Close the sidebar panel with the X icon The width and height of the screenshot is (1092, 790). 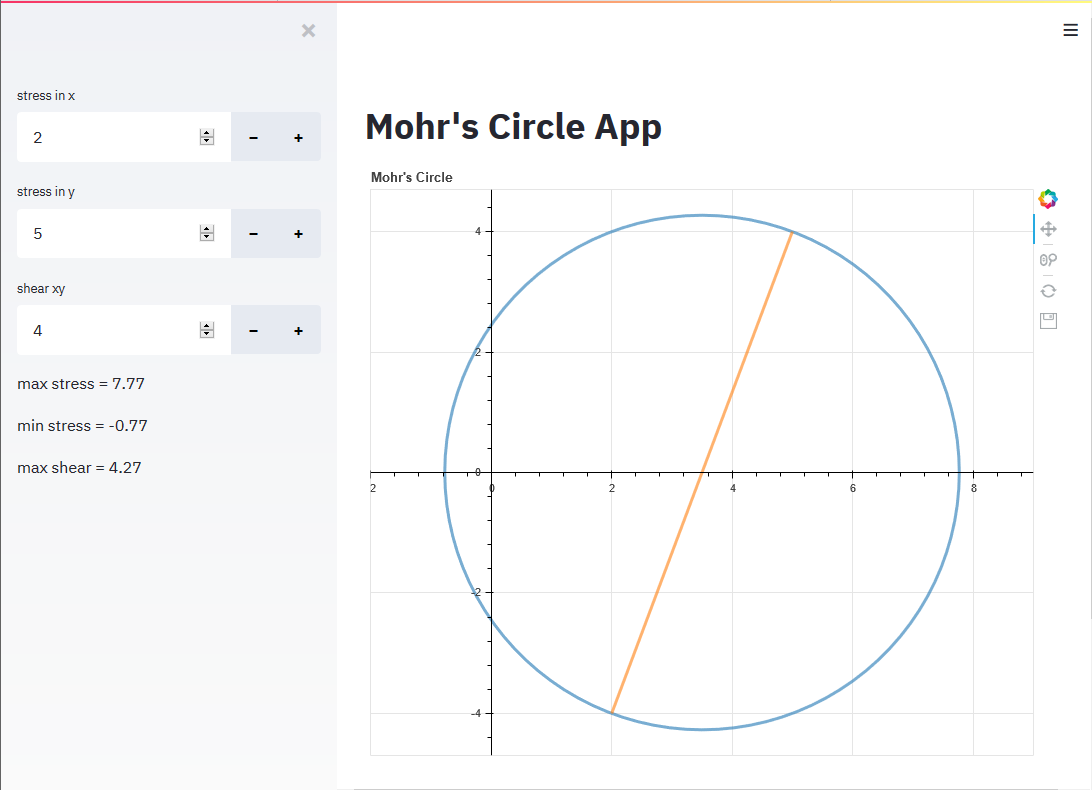pyautogui.click(x=308, y=30)
